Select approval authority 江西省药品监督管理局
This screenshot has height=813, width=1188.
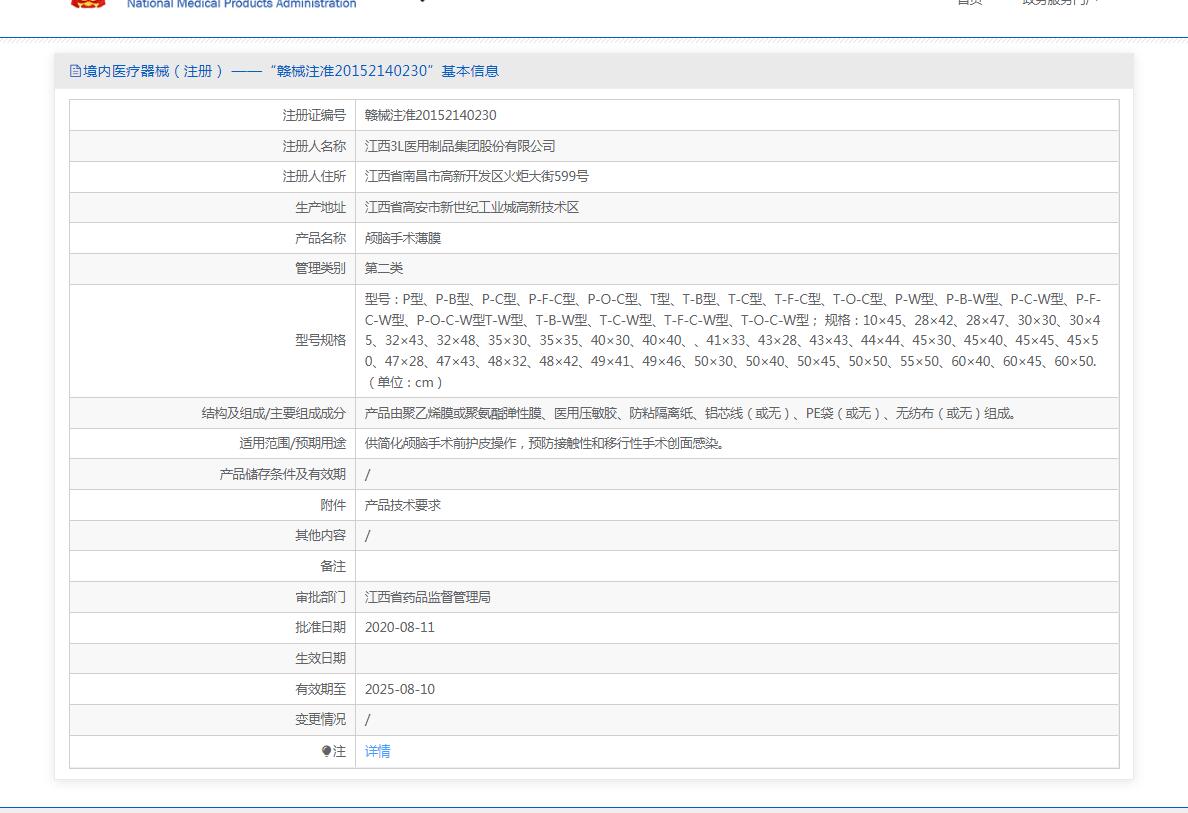[x=427, y=597]
